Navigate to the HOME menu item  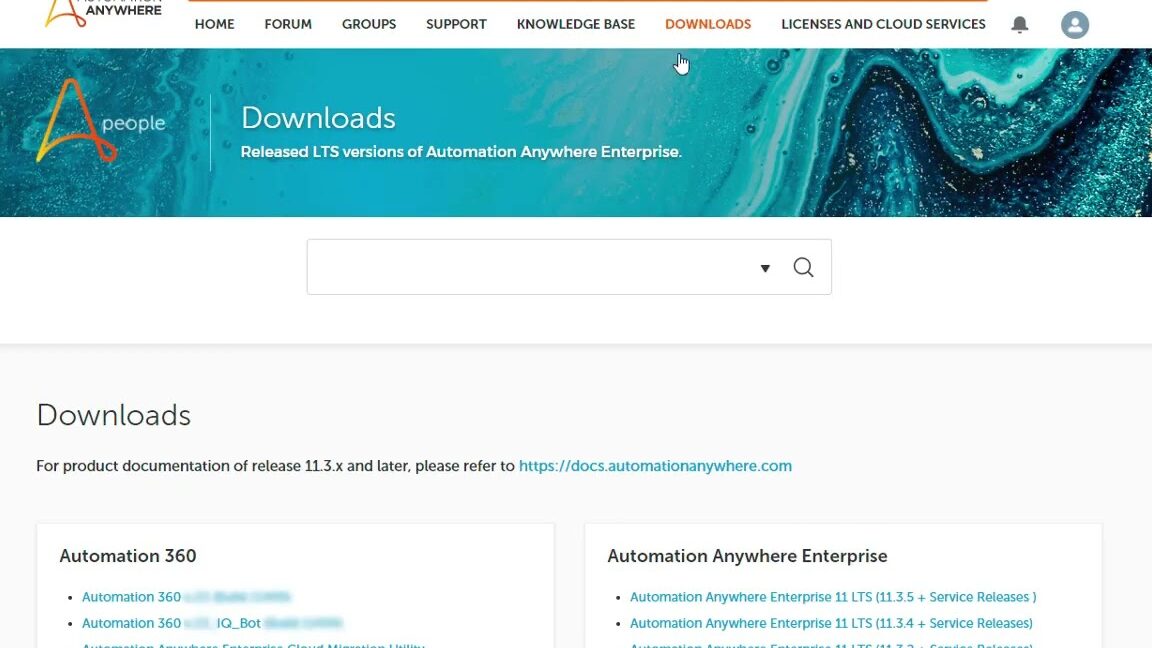[214, 24]
